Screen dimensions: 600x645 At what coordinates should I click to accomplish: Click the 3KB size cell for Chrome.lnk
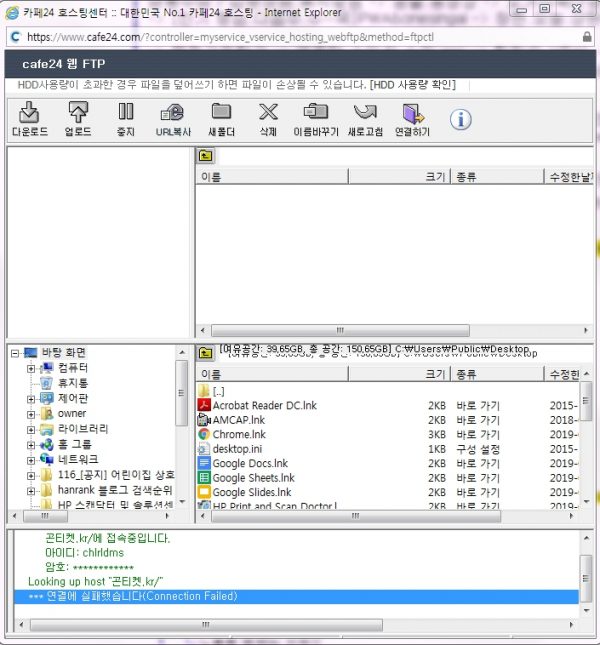click(x=437, y=434)
